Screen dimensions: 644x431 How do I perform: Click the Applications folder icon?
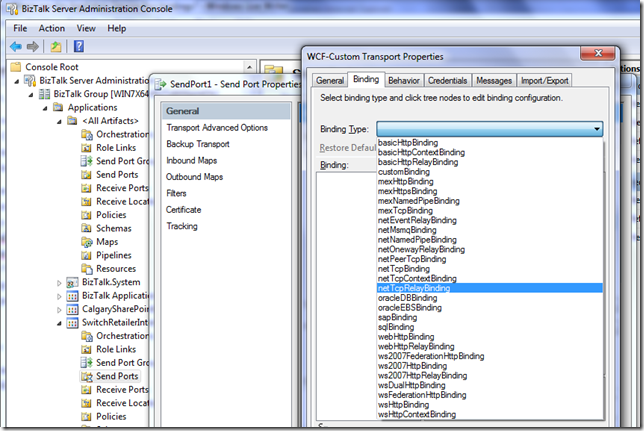58,107
